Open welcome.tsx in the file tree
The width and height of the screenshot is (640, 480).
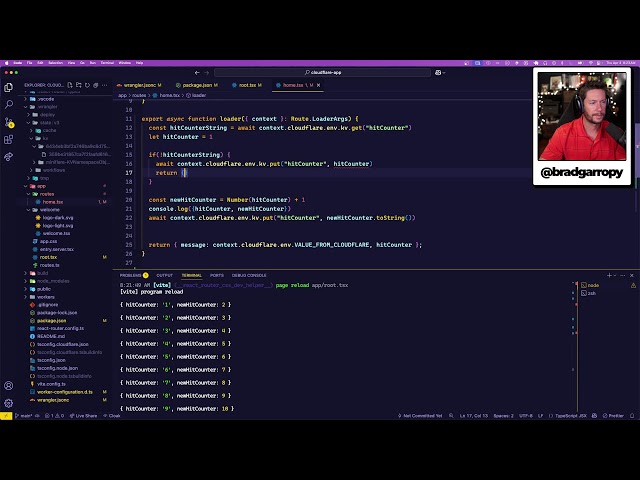pyautogui.click(x=56, y=233)
